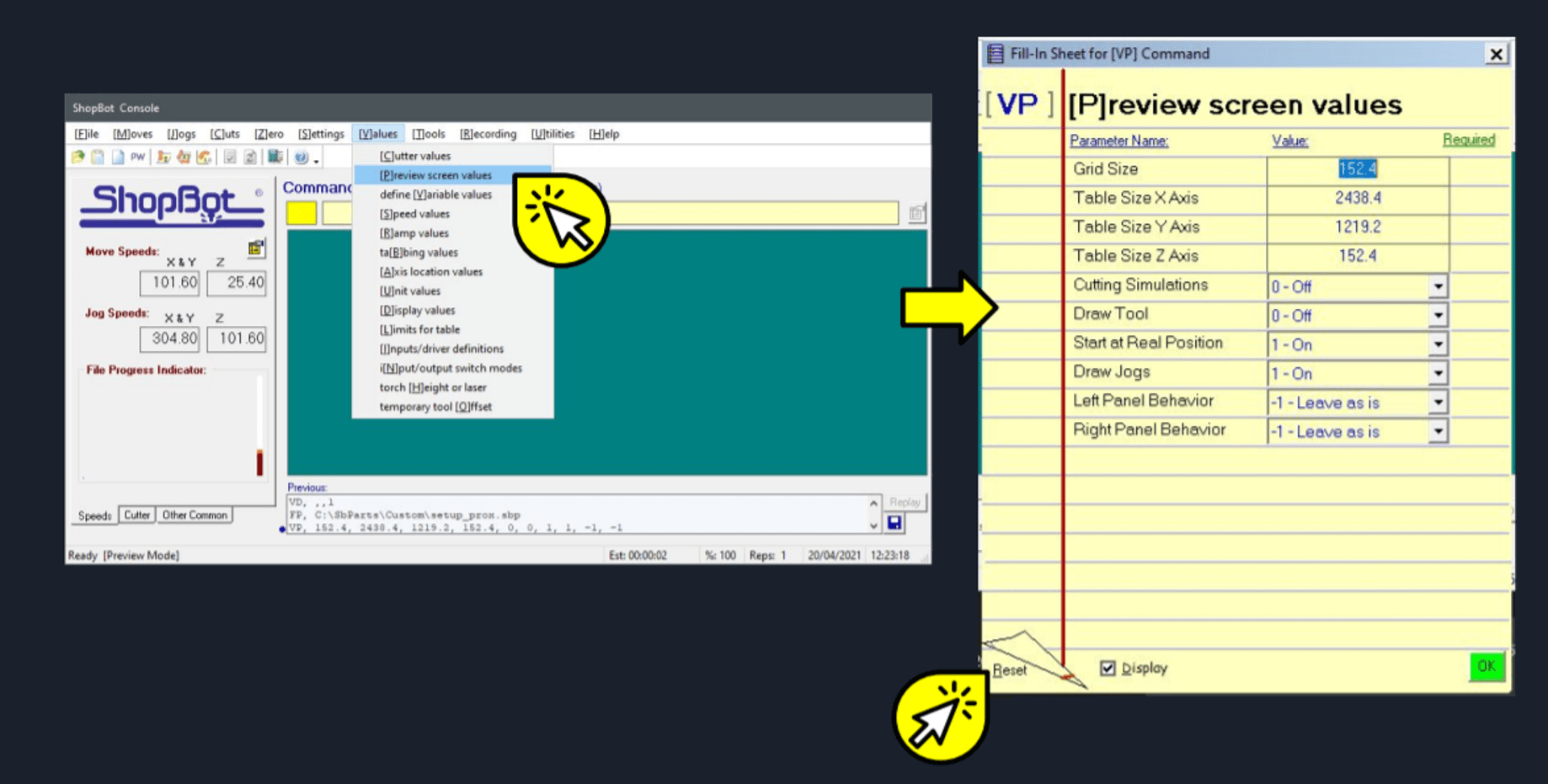Click the scroll-up arrow in Previous list
The height and width of the screenshot is (784, 1548).
pos(873,504)
